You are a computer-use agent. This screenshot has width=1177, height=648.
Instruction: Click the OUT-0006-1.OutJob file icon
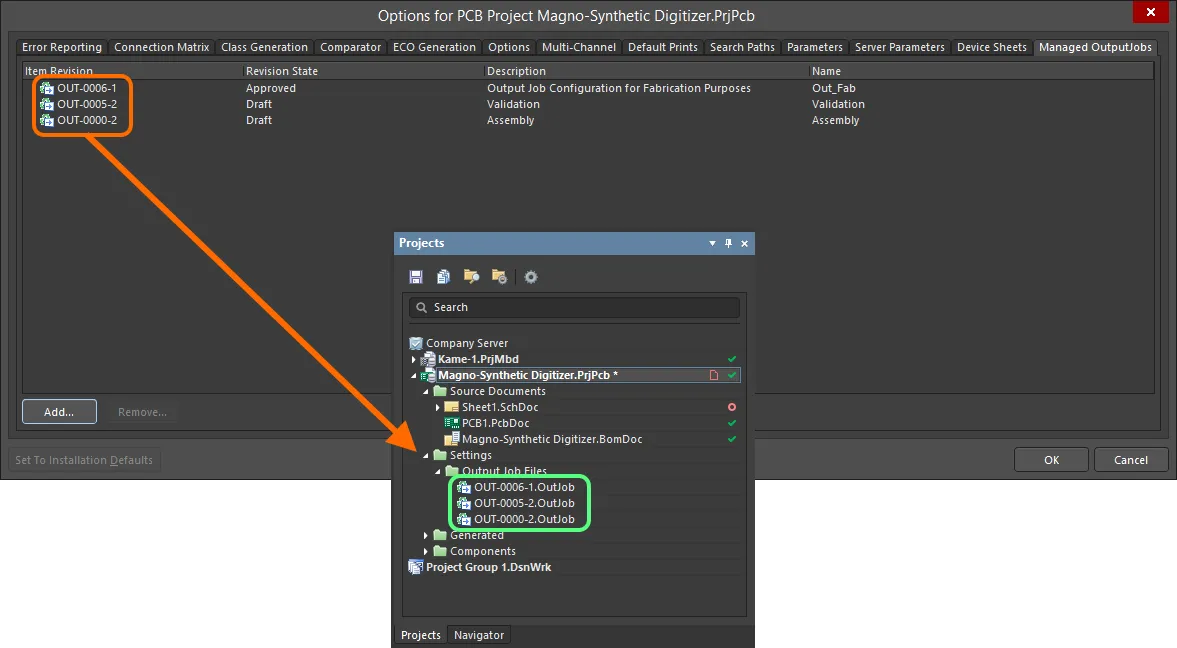[464, 487]
